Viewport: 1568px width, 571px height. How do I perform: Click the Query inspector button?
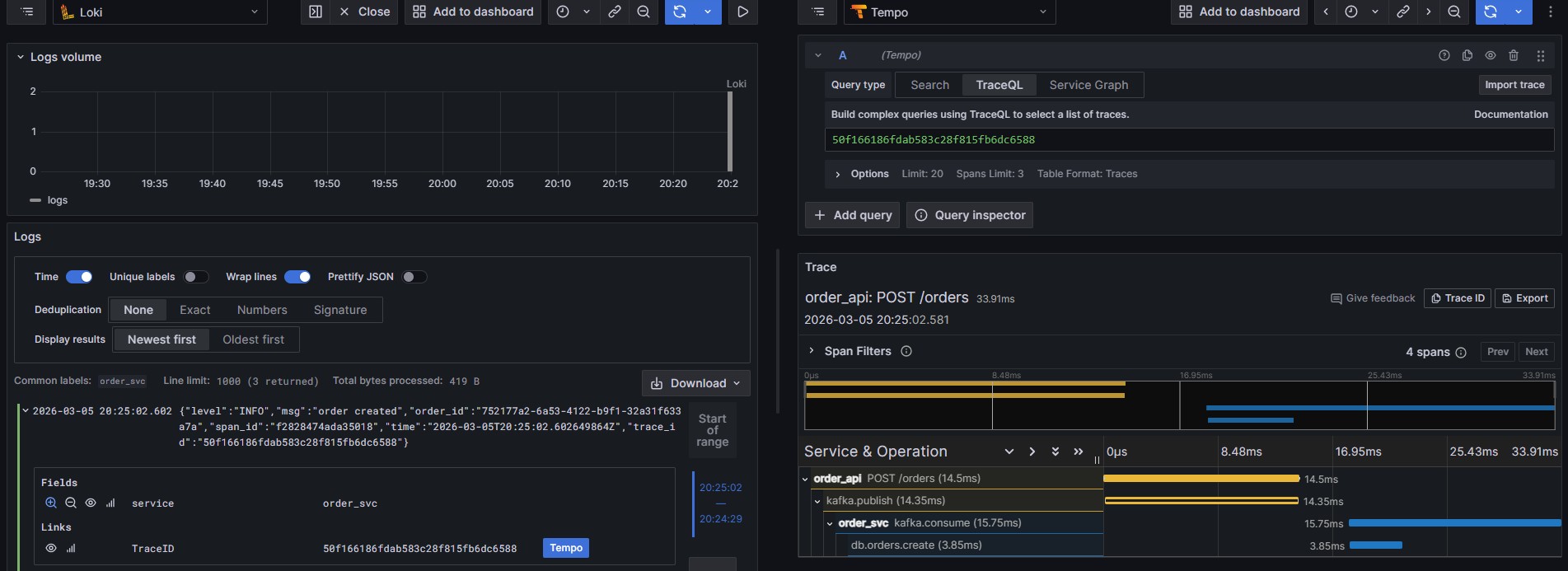(970, 215)
